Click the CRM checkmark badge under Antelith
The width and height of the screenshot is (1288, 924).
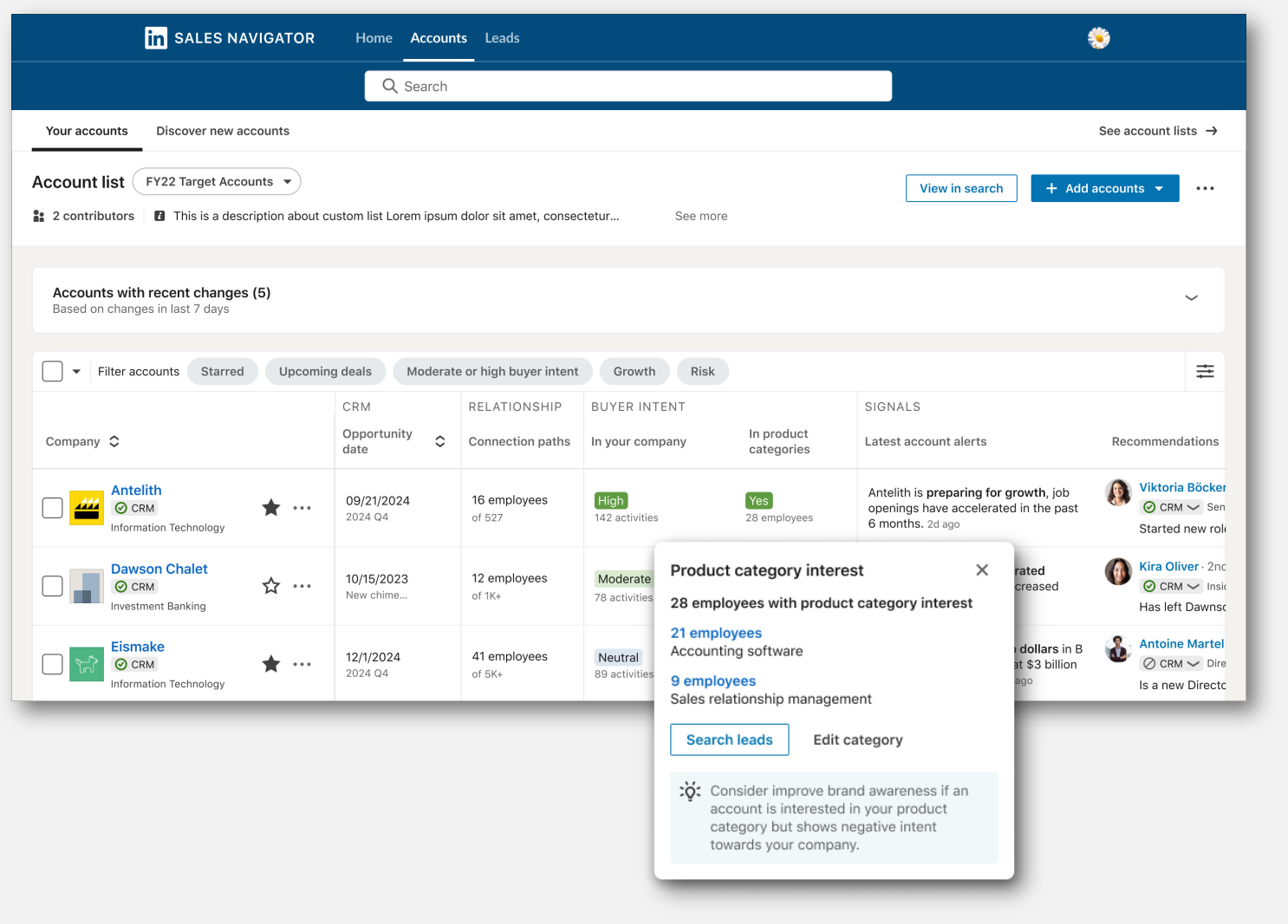tap(134, 508)
